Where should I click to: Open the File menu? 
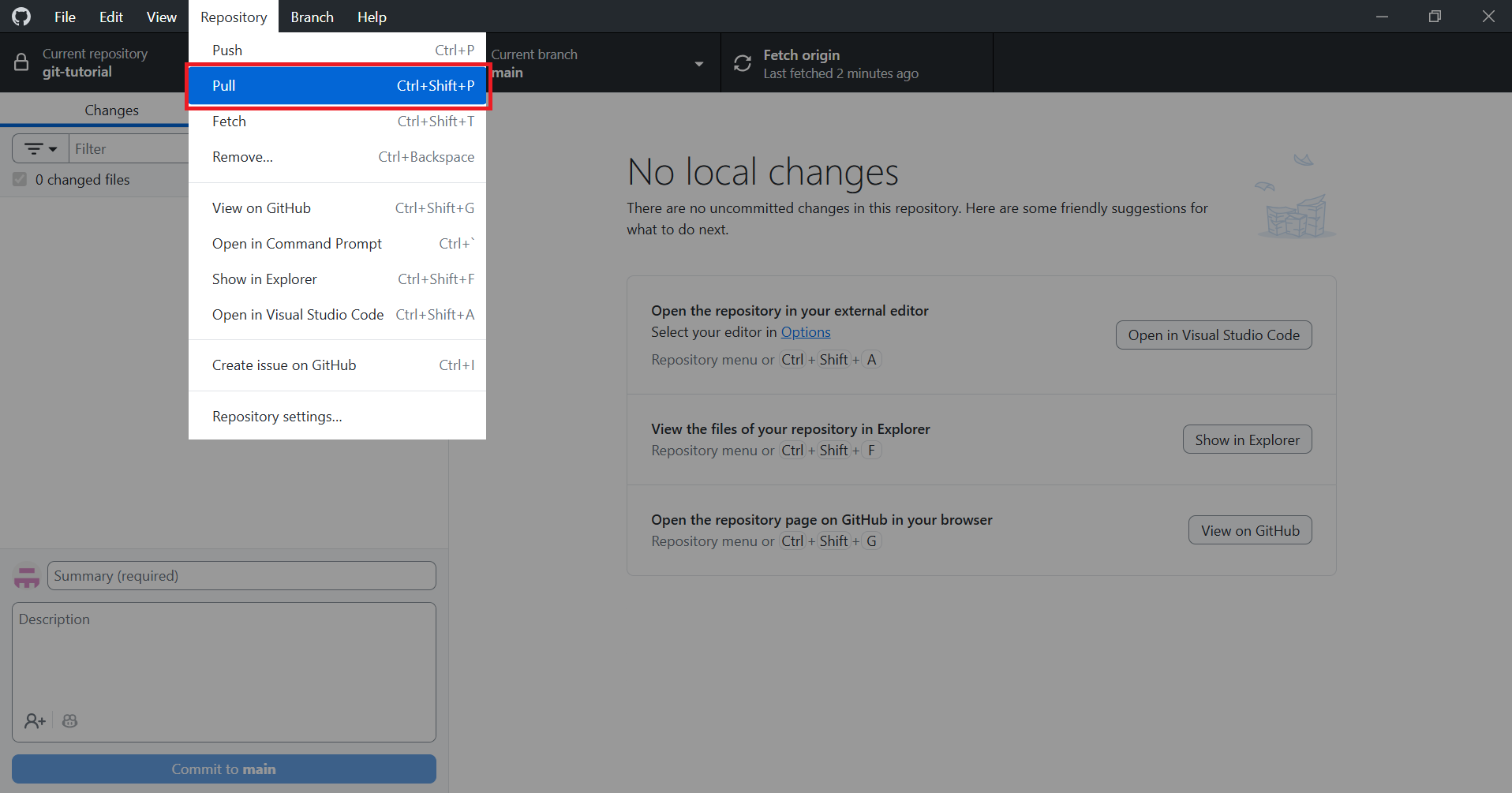click(65, 17)
